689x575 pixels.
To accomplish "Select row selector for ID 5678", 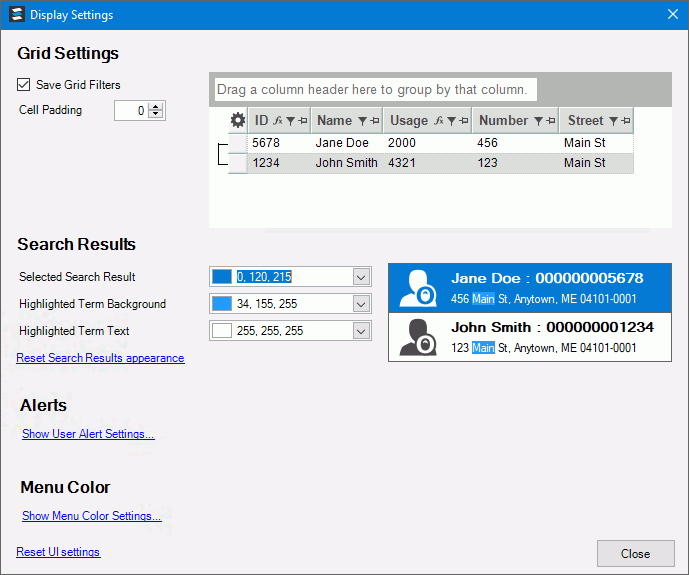I will (238, 143).
